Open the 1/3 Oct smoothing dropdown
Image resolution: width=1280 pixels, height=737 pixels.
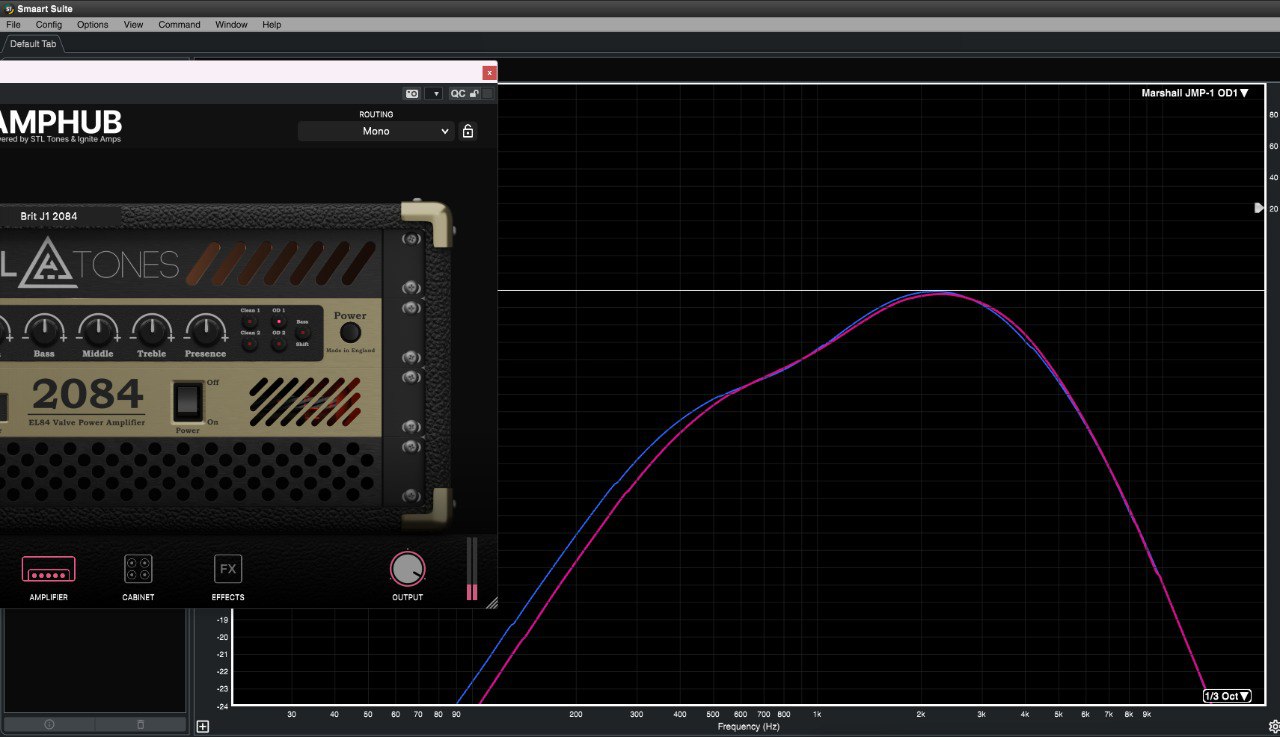[x=1227, y=696]
